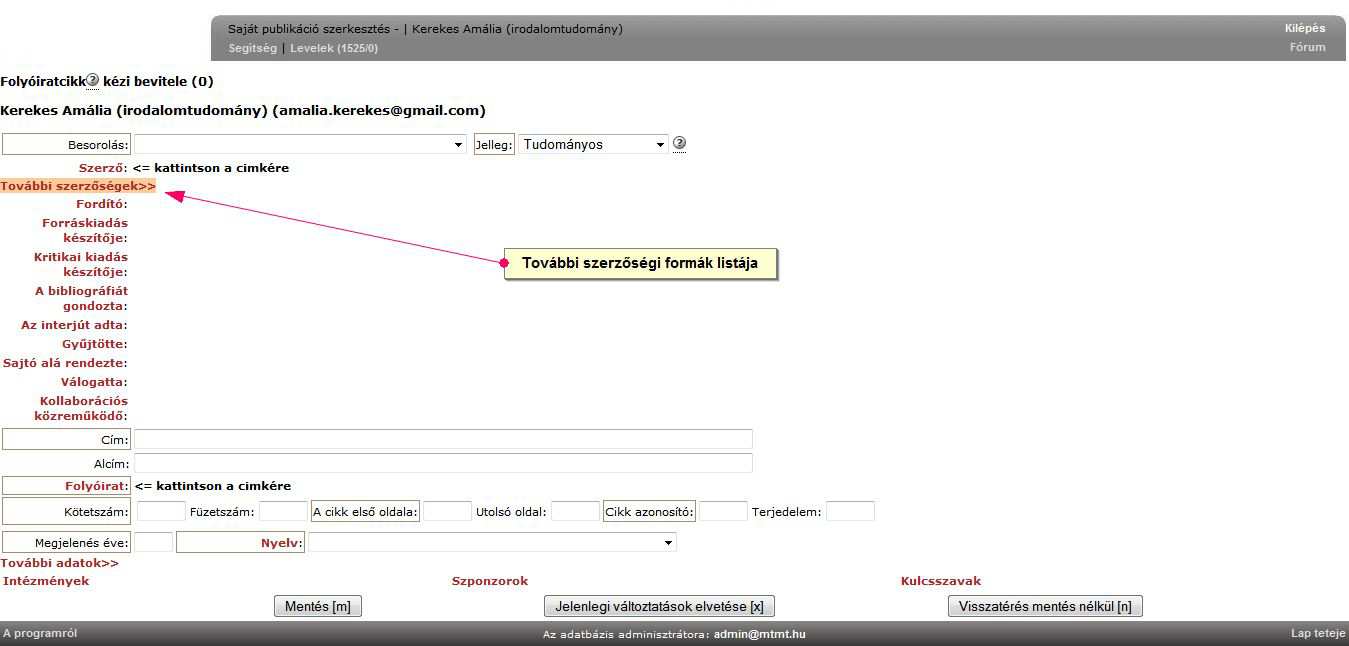
Task: Click the Nyelv label
Action: pos(282,542)
